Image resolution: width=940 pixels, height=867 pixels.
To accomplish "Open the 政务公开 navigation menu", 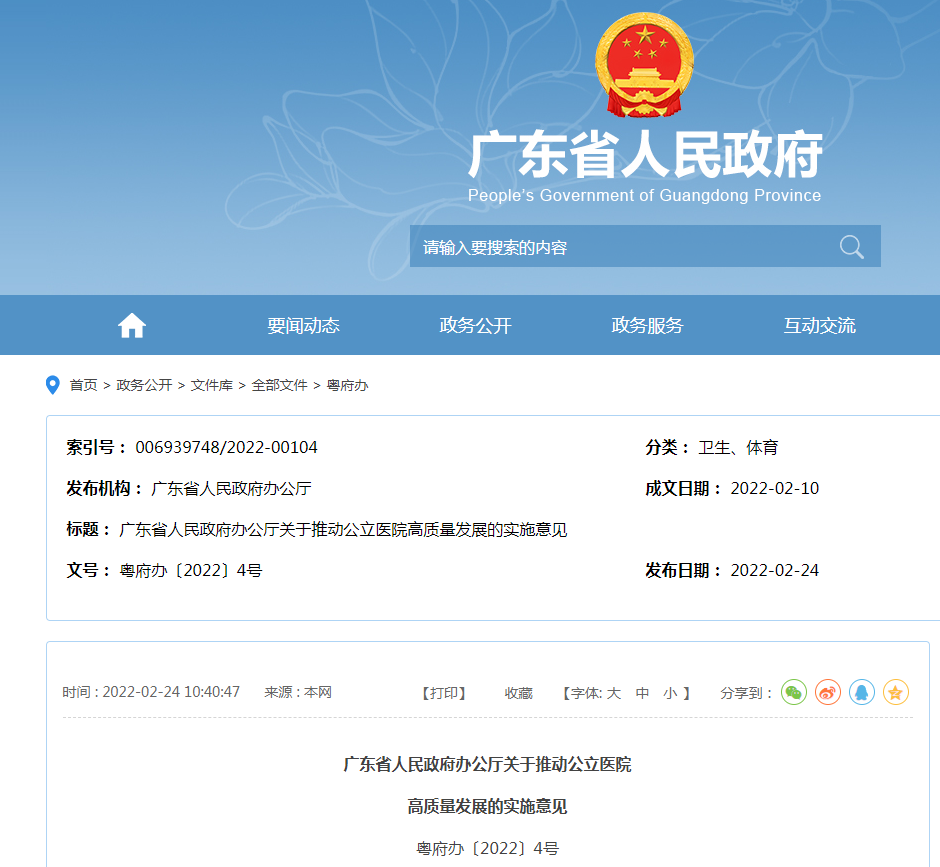I will [475, 326].
